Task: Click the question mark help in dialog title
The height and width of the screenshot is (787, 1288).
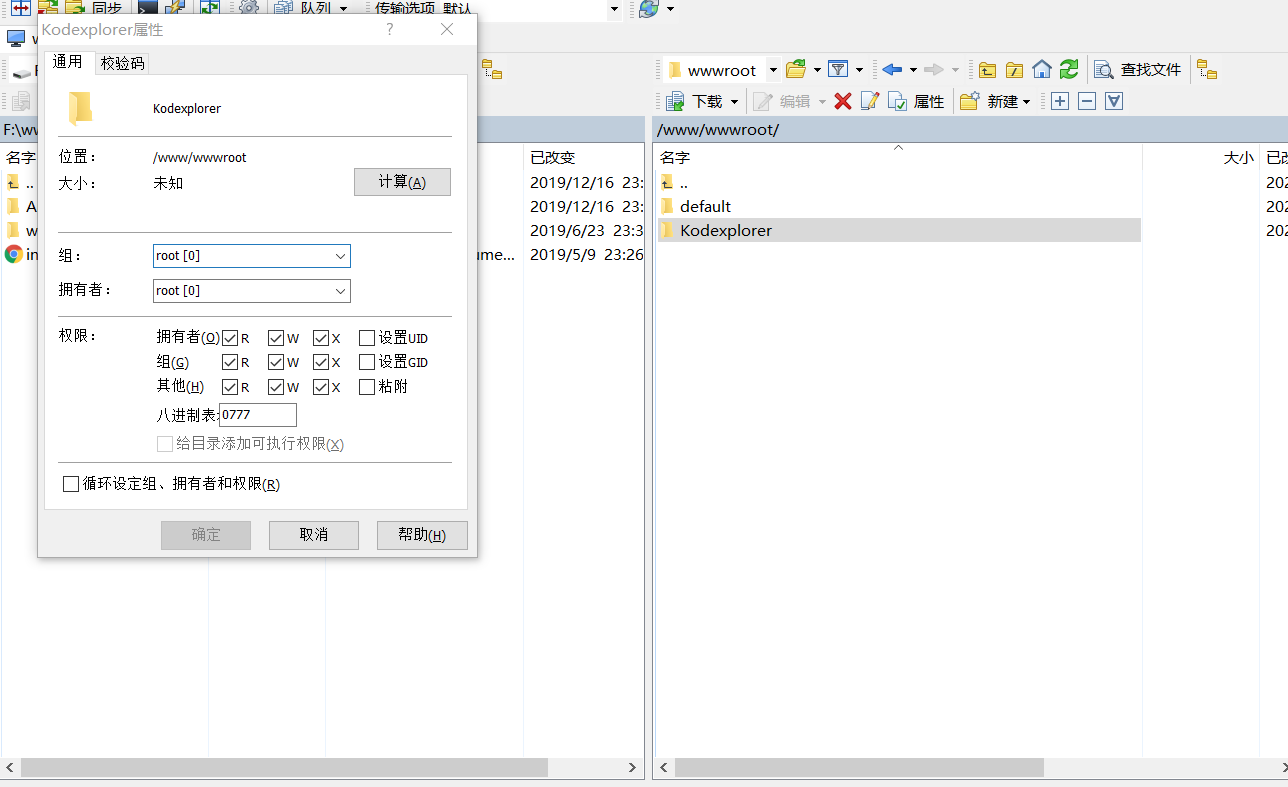Action: (390, 29)
